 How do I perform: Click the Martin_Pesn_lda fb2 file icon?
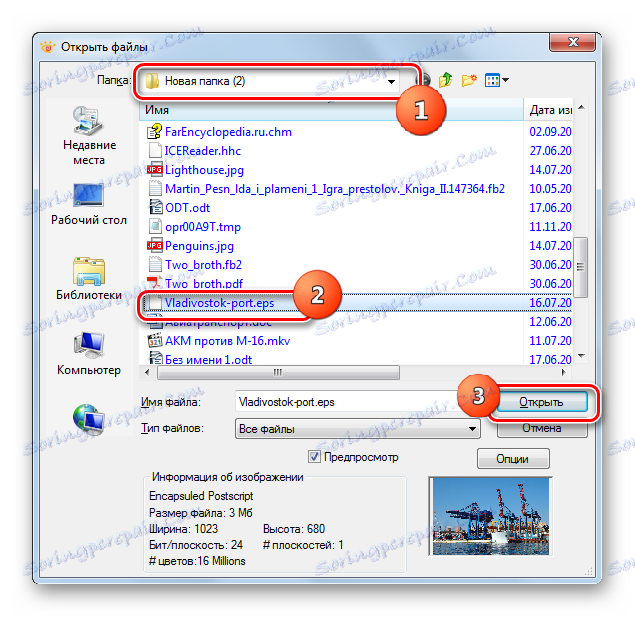tap(155, 189)
